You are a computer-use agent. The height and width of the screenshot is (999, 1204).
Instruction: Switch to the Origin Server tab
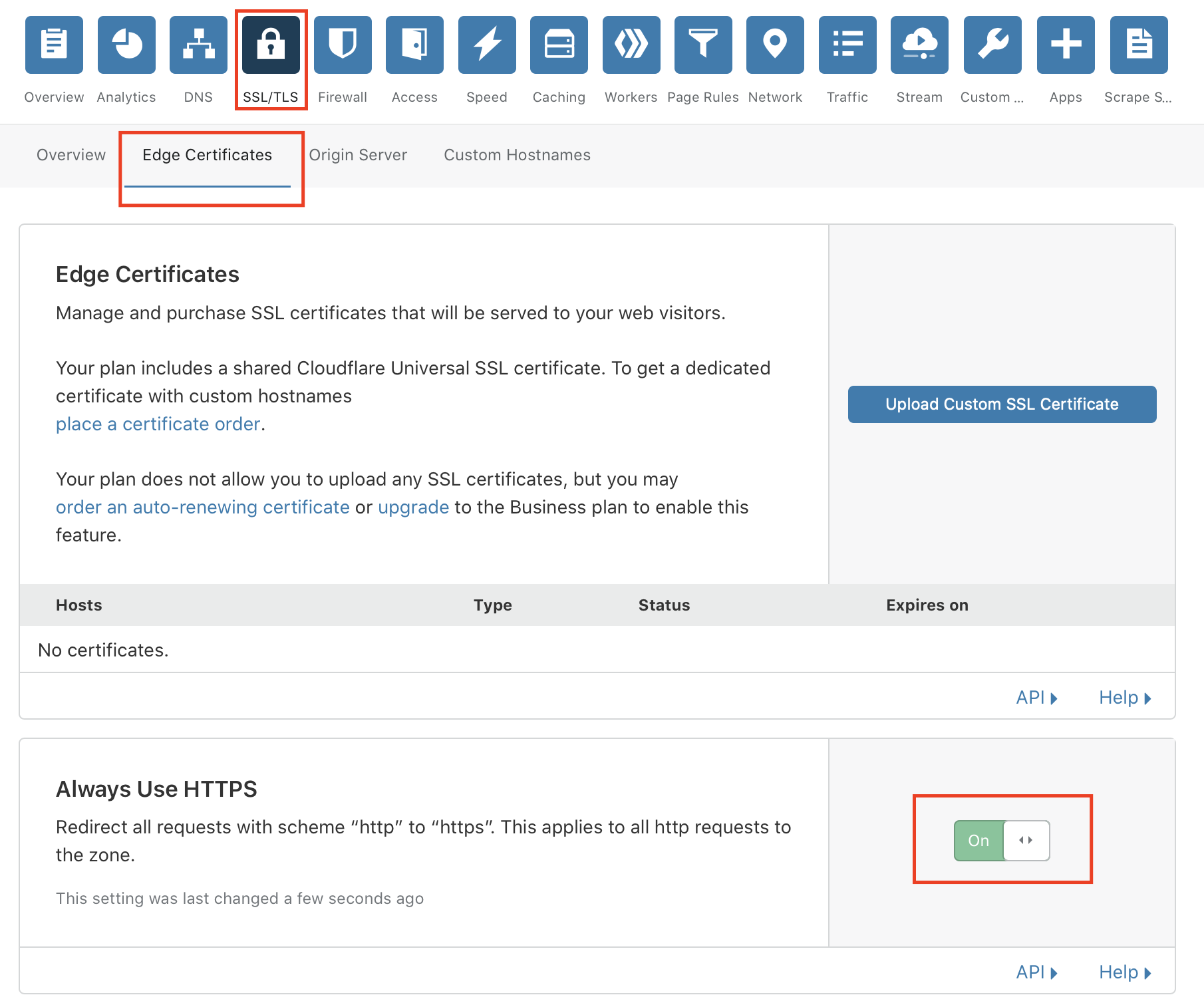tap(358, 155)
